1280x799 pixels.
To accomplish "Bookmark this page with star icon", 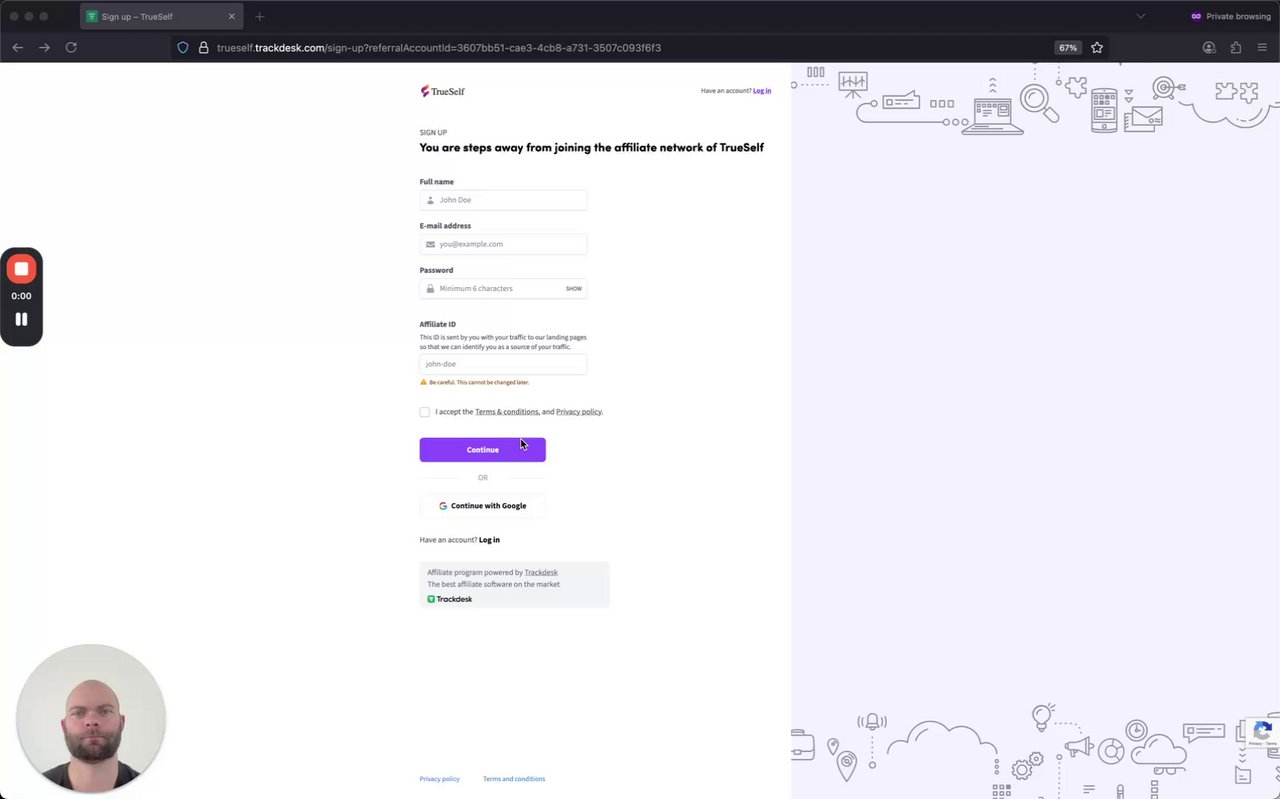I will click(x=1097, y=47).
